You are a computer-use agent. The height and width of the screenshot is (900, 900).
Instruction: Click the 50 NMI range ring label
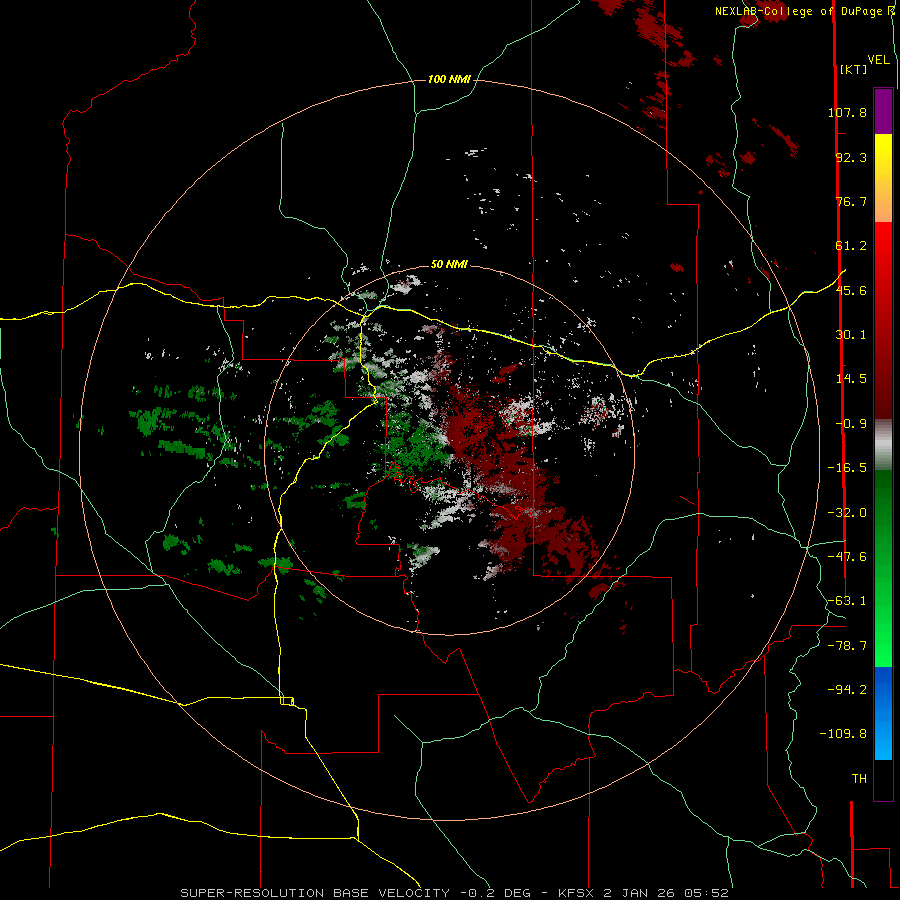[x=449, y=265]
